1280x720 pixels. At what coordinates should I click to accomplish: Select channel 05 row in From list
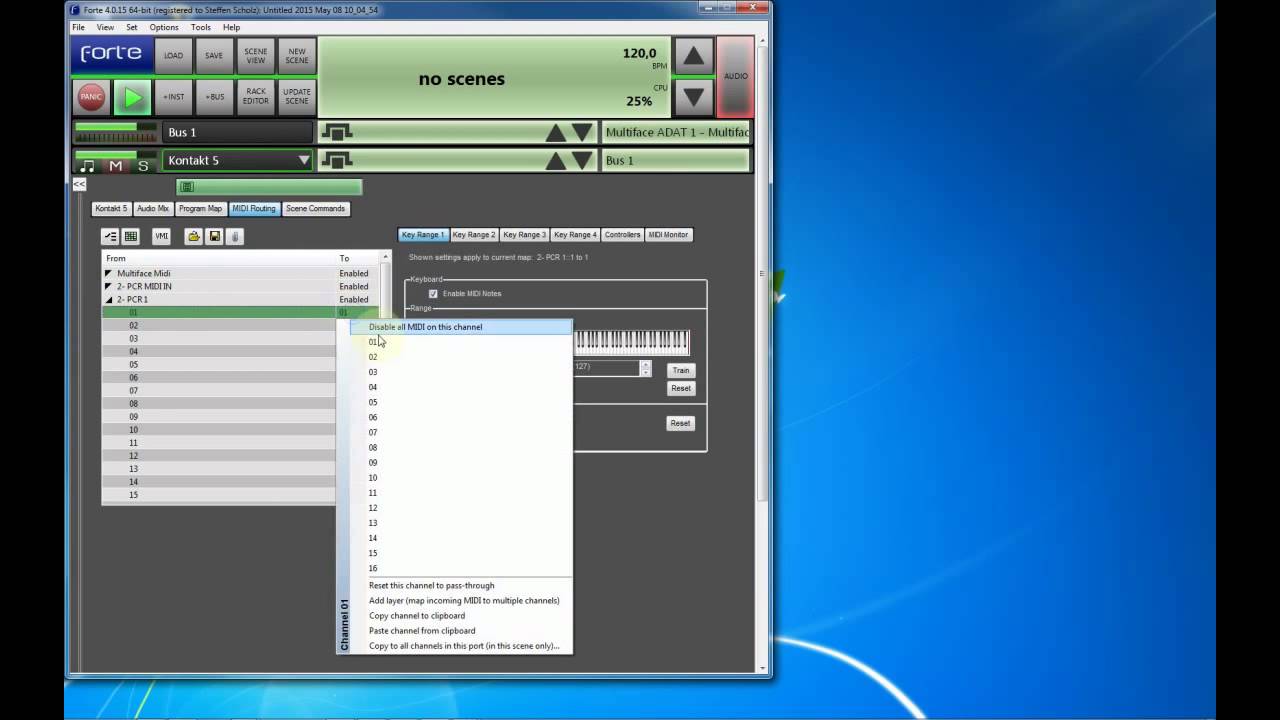219,364
